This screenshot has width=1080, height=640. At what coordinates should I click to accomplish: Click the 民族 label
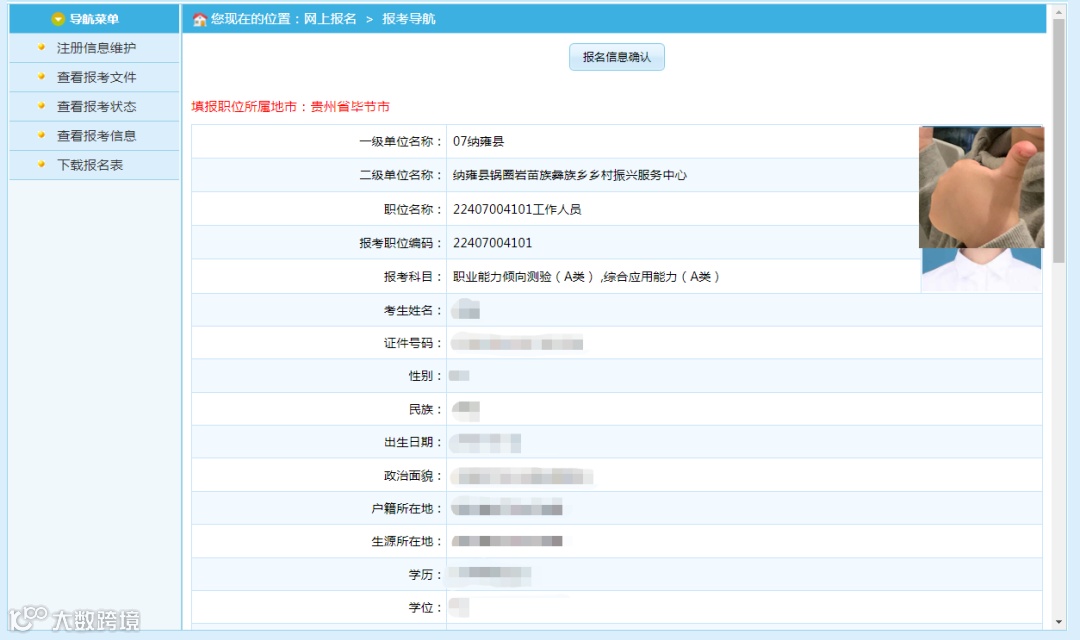point(425,410)
